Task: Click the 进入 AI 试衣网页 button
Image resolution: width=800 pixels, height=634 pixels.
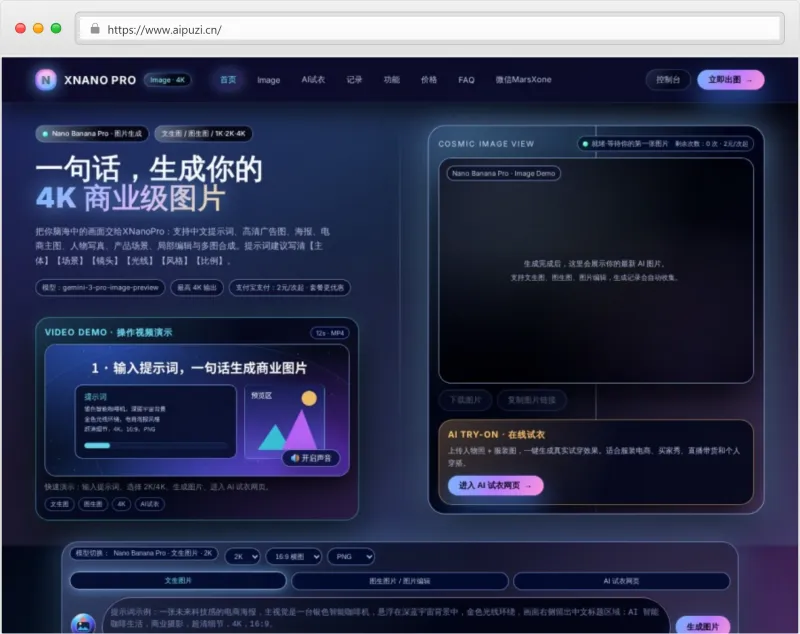Action: (495, 485)
